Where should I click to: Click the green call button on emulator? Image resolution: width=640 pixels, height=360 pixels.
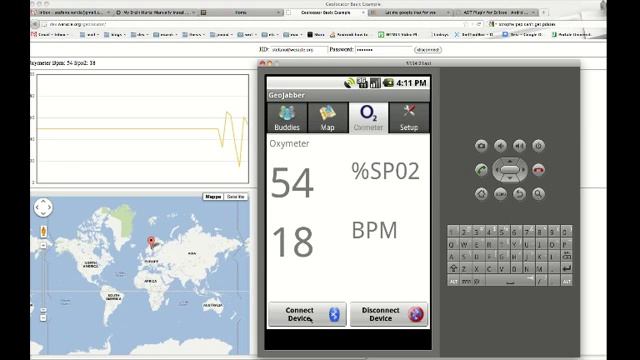point(481,170)
